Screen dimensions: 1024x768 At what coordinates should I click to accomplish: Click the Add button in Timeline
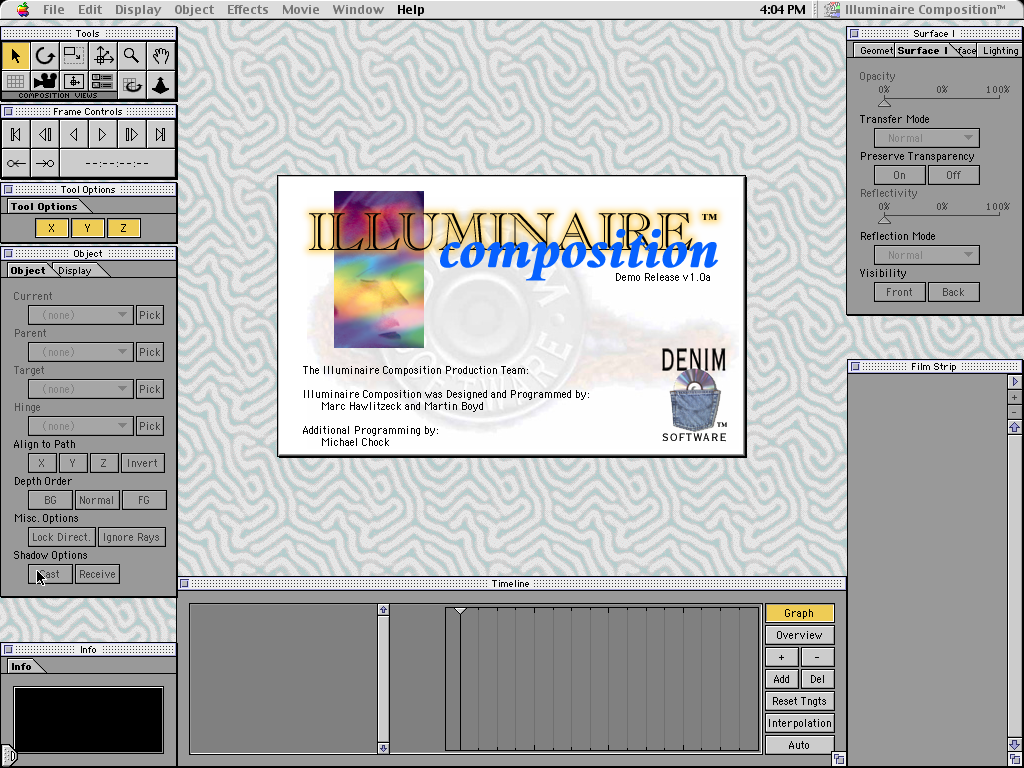coord(781,679)
